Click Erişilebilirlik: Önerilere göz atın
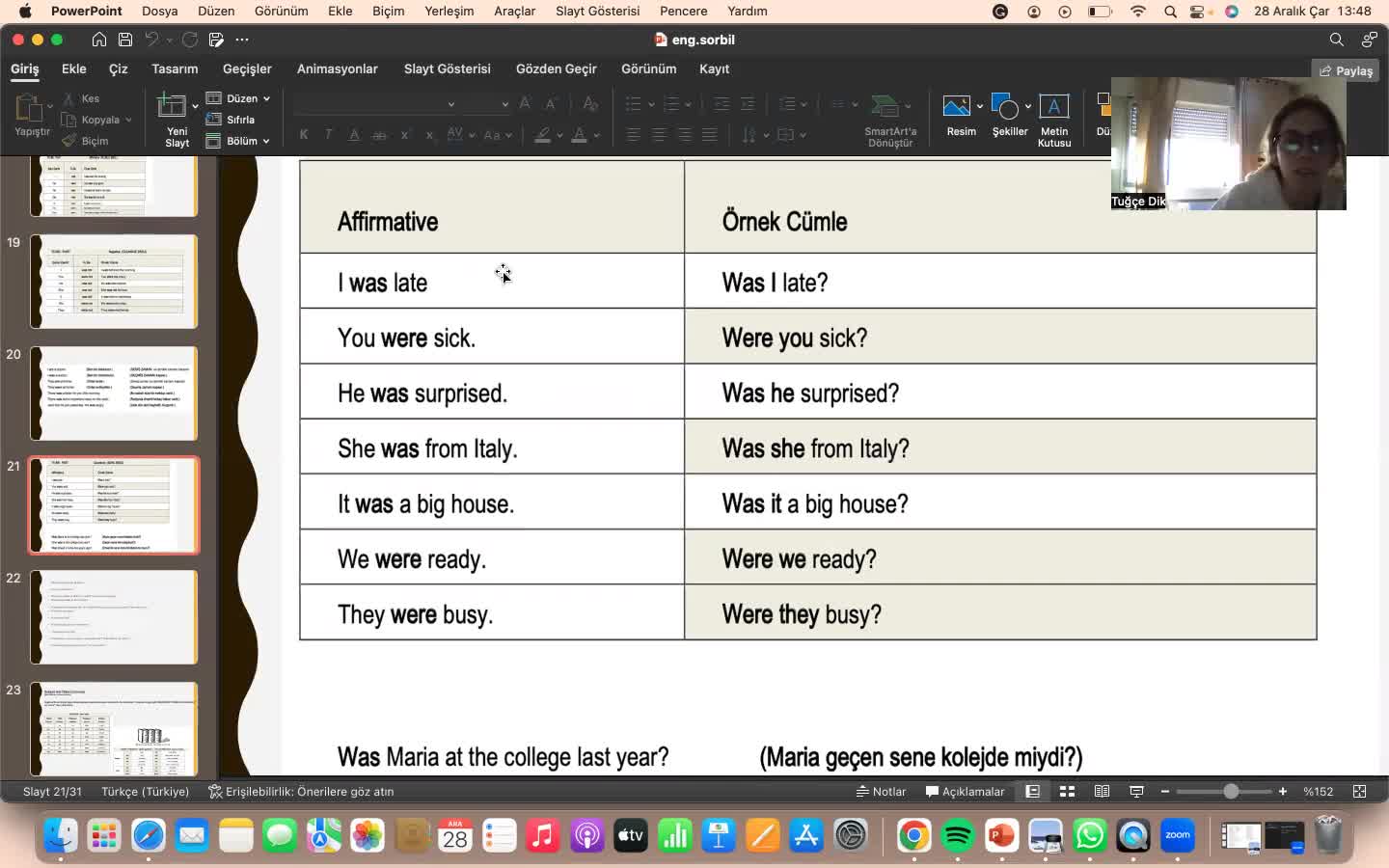This screenshot has width=1389, height=868. pyautogui.click(x=301, y=792)
